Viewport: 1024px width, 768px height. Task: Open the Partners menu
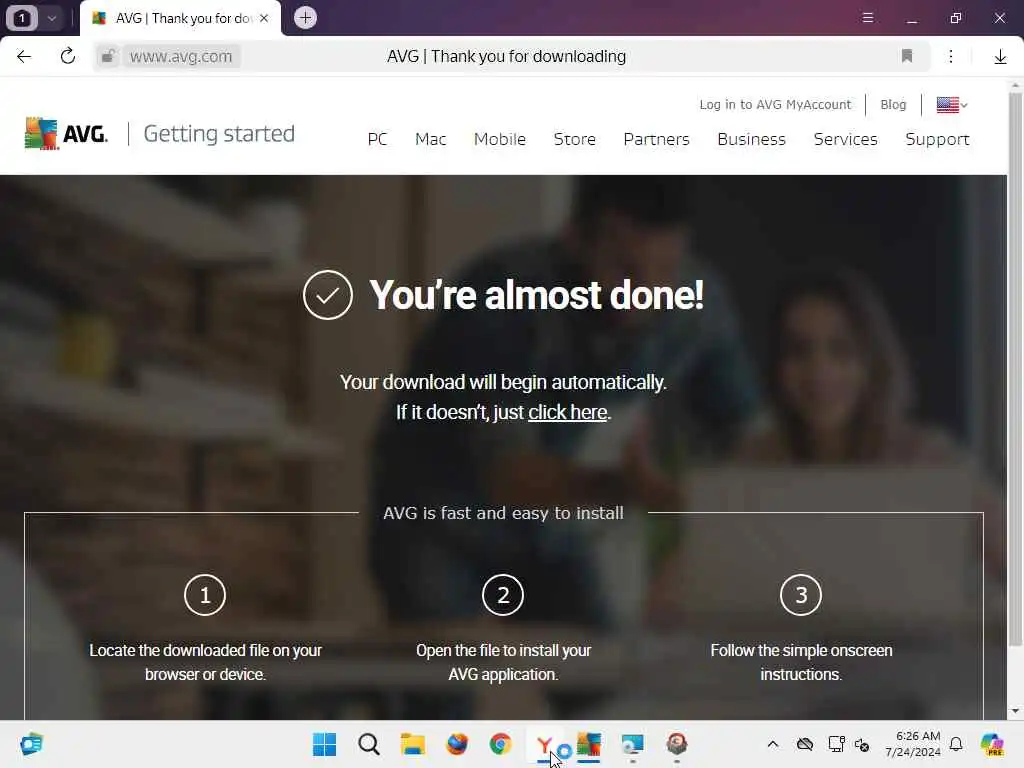pyautogui.click(x=656, y=139)
